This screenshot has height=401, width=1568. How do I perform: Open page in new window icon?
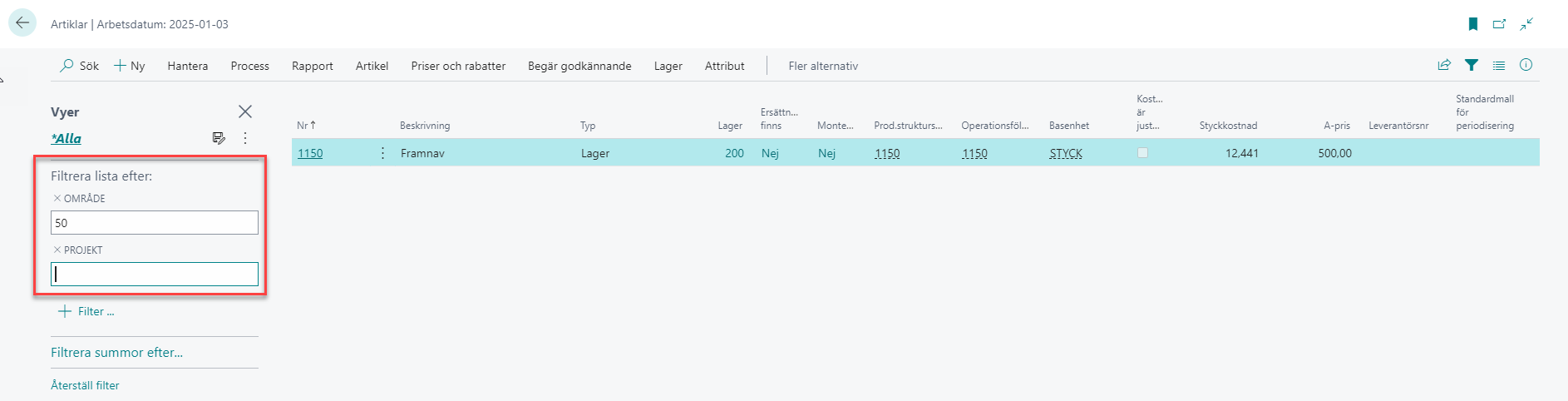click(1499, 24)
